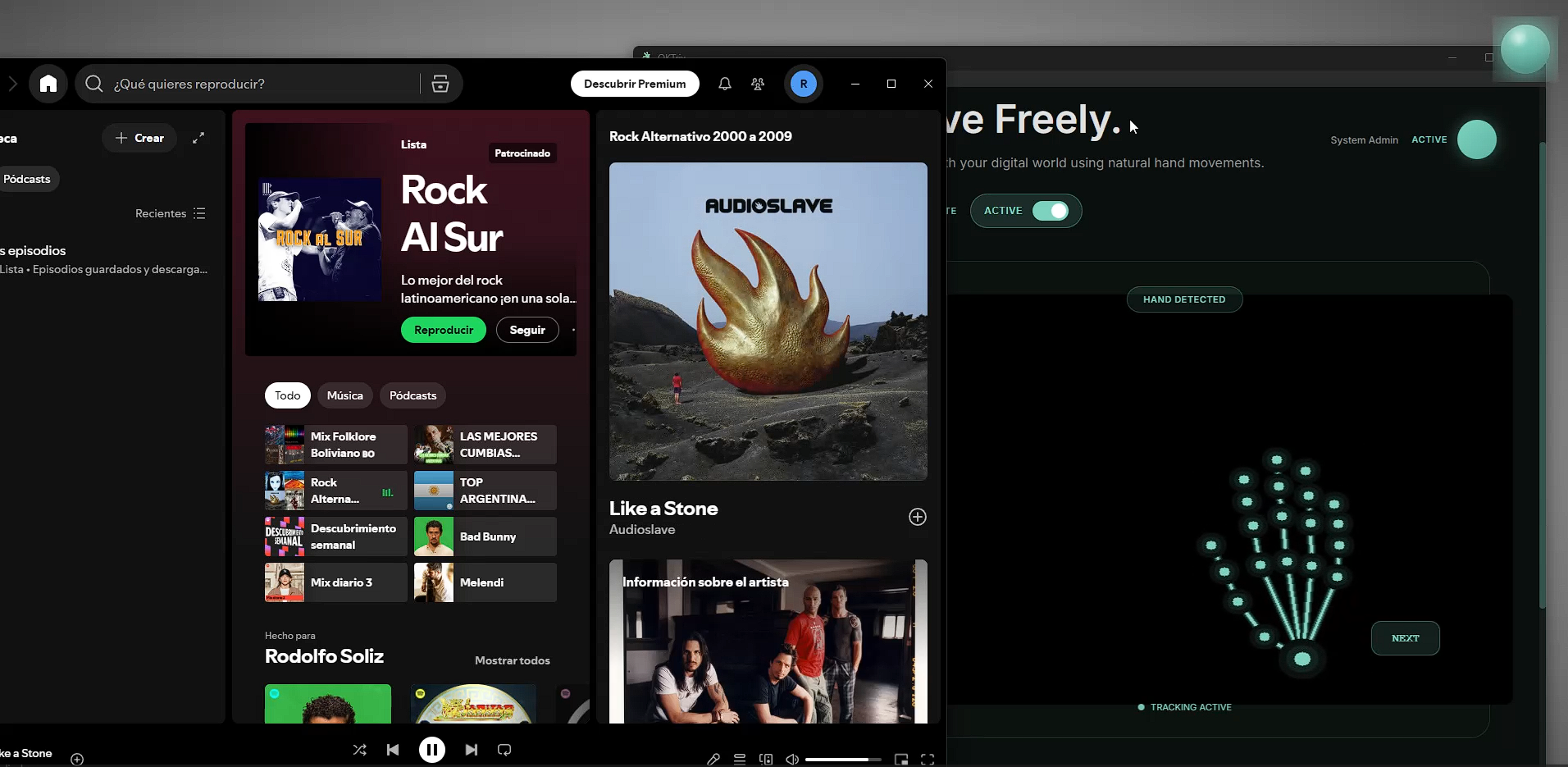Toggle shuffle in the playback bar
1568x767 pixels.
360,750
